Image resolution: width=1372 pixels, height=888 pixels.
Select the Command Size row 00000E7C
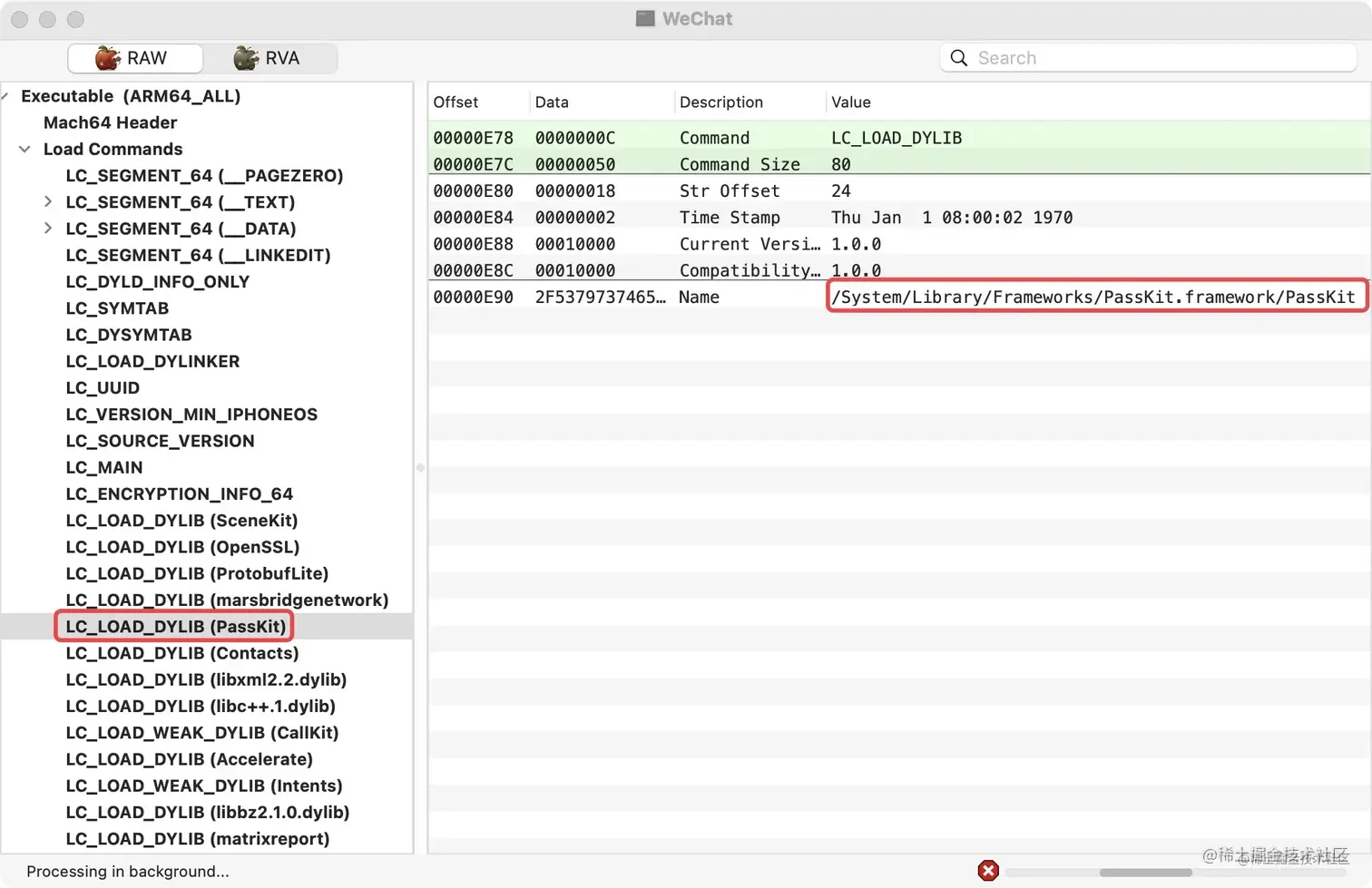point(899,164)
